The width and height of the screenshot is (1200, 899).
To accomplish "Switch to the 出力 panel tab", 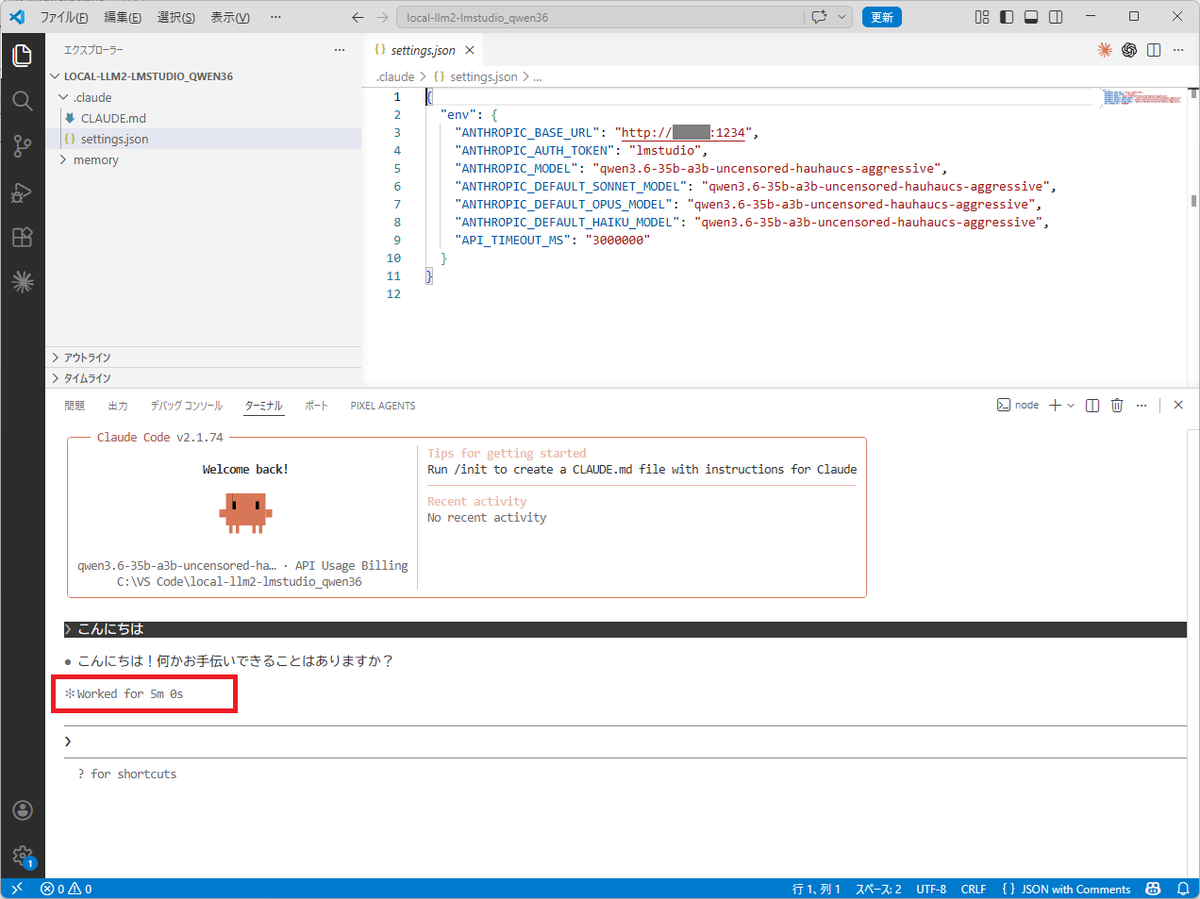I will tap(117, 405).
